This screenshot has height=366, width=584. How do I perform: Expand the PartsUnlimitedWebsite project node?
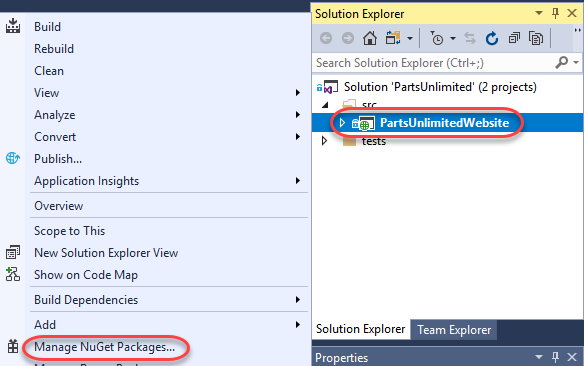click(x=342, y=122)
